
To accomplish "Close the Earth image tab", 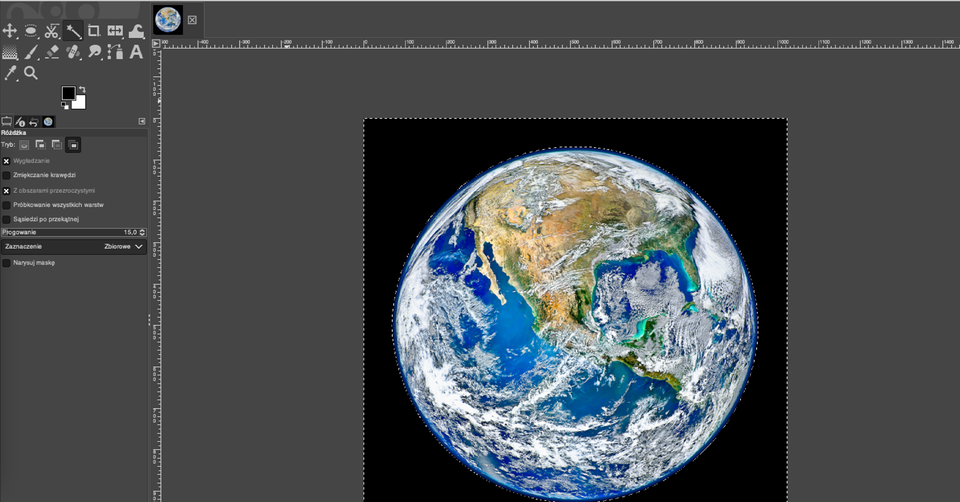I will [192, 19].
